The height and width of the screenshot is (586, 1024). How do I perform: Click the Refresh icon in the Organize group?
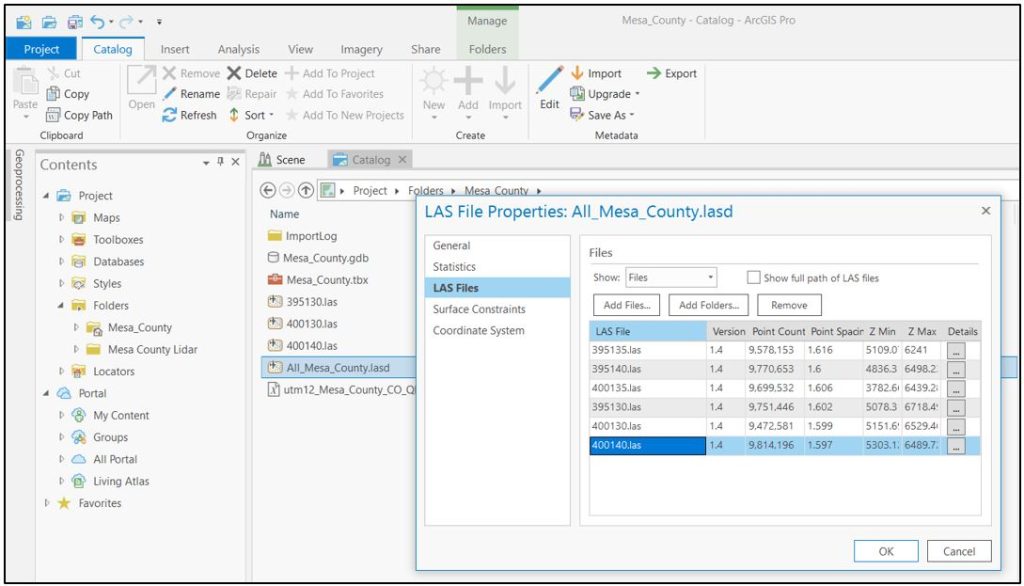[x=168, y=115]
